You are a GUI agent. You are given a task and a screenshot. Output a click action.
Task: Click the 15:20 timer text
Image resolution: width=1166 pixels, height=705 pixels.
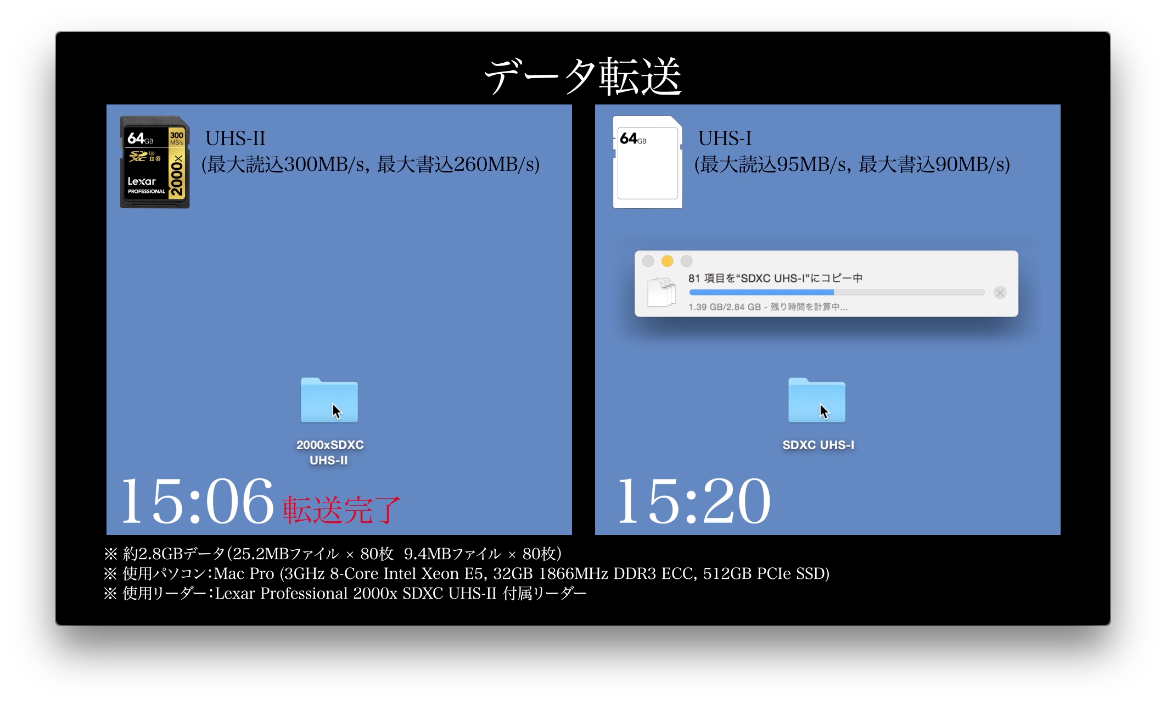click(693, 501)
